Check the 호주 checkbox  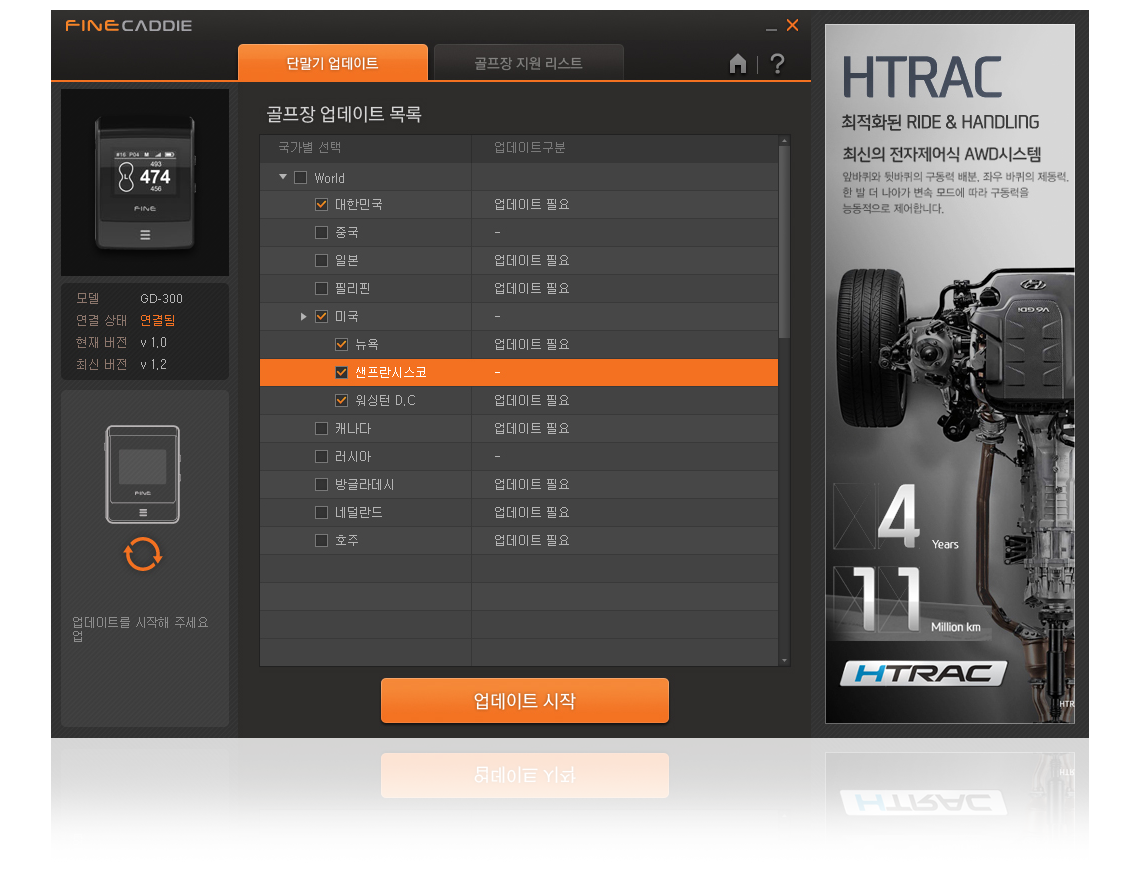point(321,540)
